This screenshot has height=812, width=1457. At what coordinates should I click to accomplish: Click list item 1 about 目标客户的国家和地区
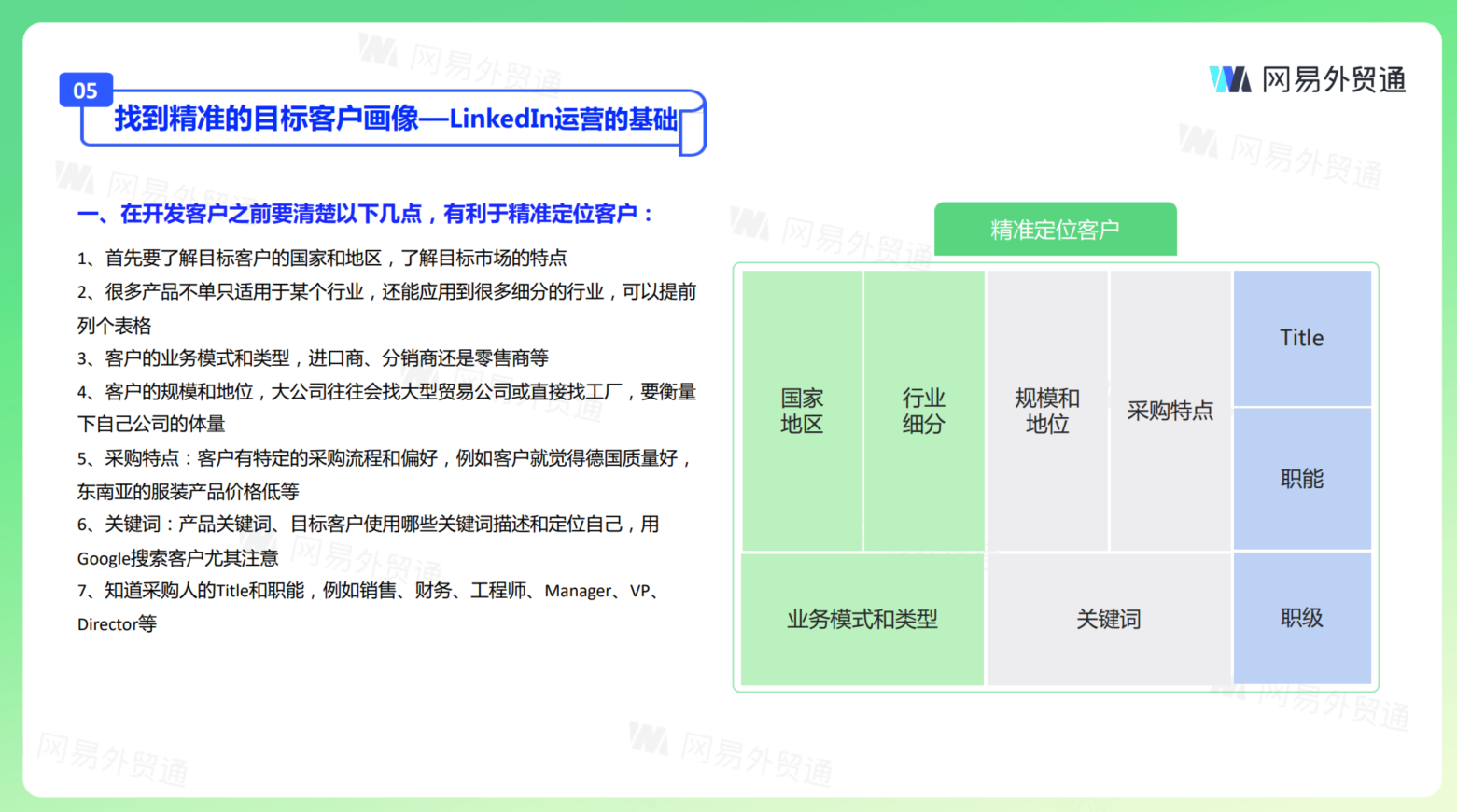click(x=322, y=259)
